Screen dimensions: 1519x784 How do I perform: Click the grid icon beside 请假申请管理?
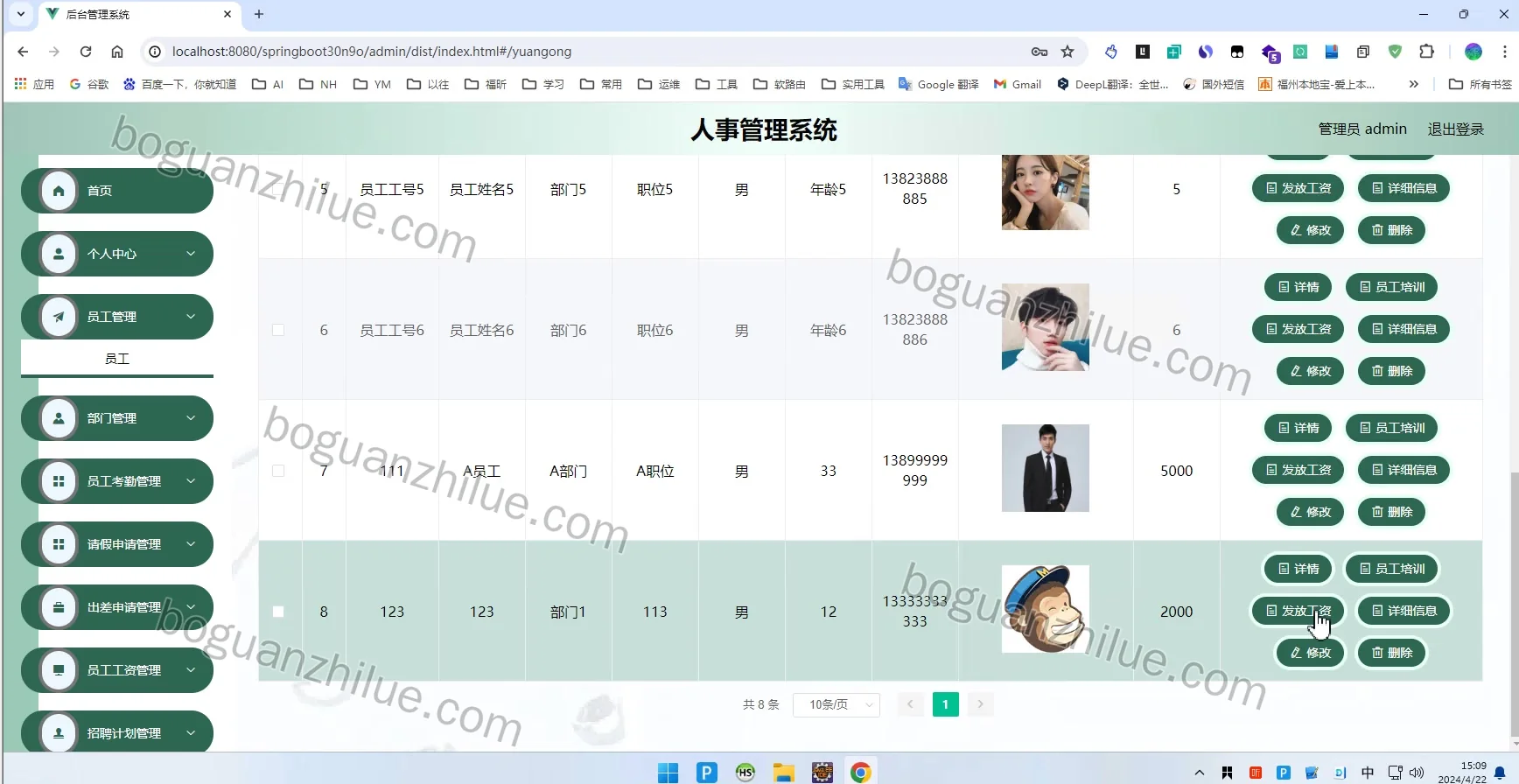click(59, 544)
